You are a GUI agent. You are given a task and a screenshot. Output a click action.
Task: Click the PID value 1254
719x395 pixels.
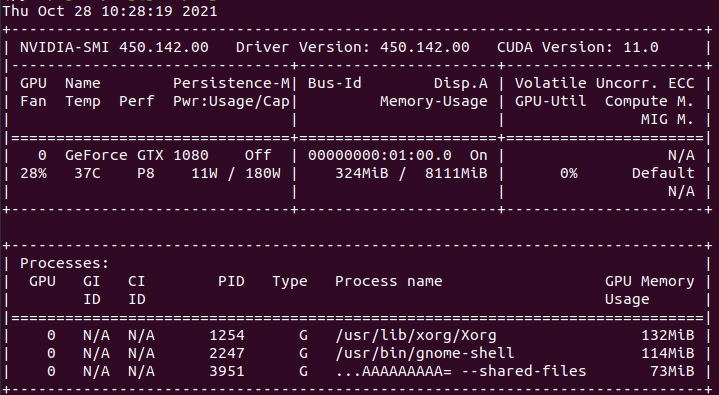[227, 335]
